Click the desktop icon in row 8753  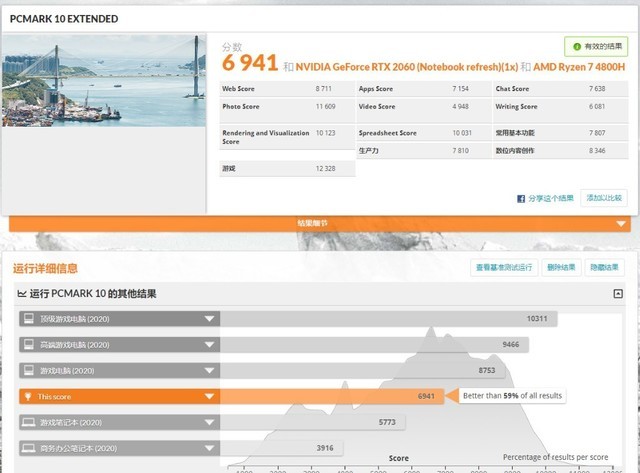pyautogui.click(x=29, y=370)
